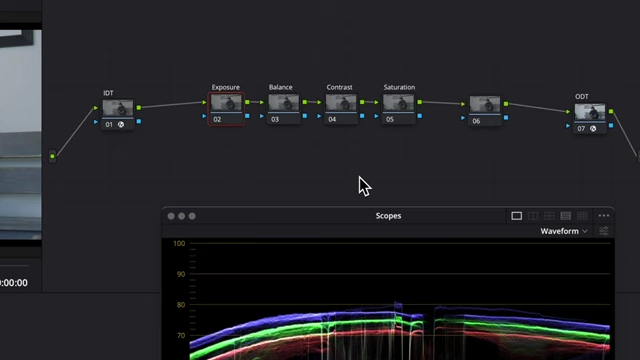This screenshot has width=640, height=360.
Task: Click the blue key input of Balance node
Action: click(x=262, y=116)
